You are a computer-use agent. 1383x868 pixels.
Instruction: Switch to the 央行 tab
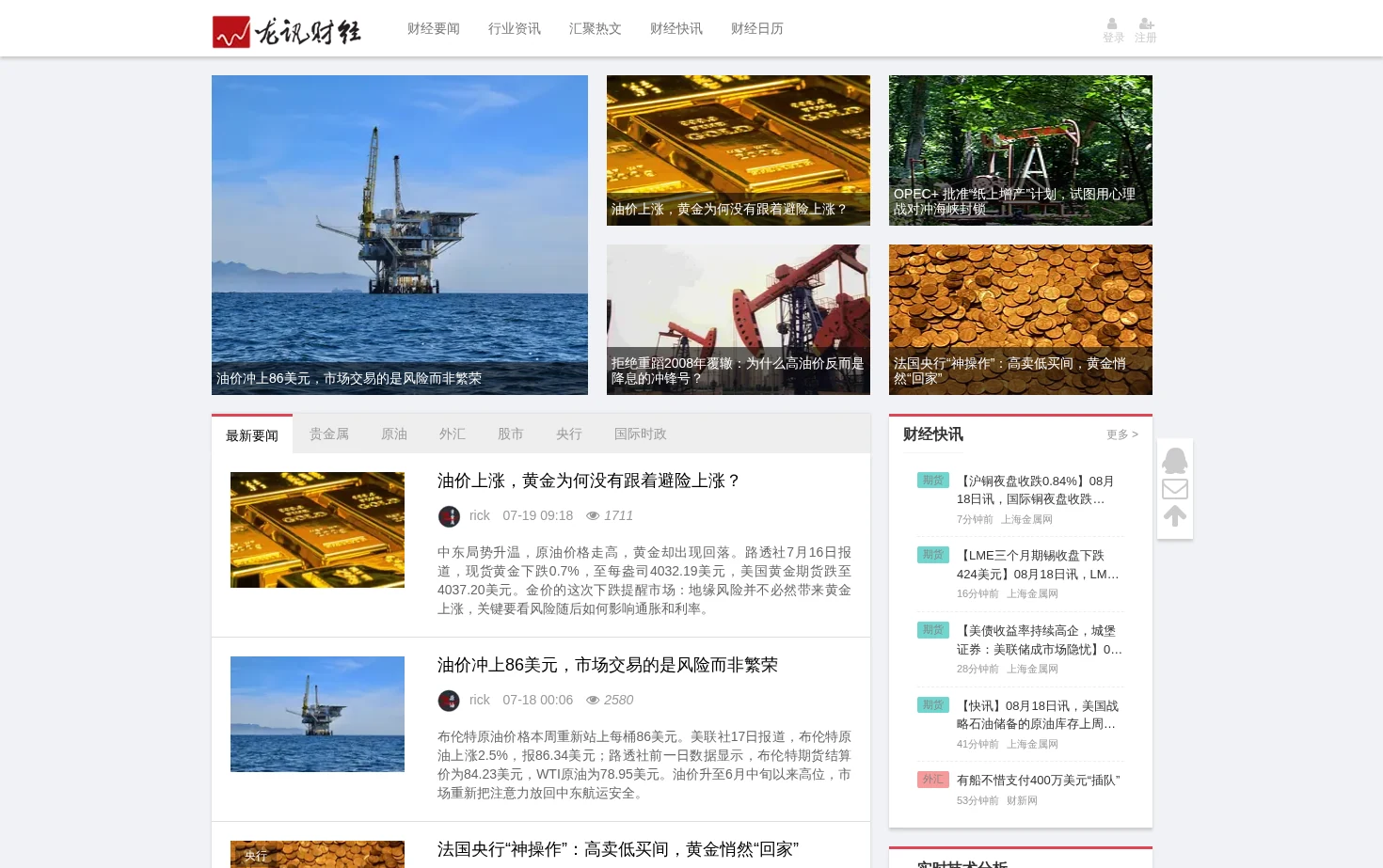point(569,434)
